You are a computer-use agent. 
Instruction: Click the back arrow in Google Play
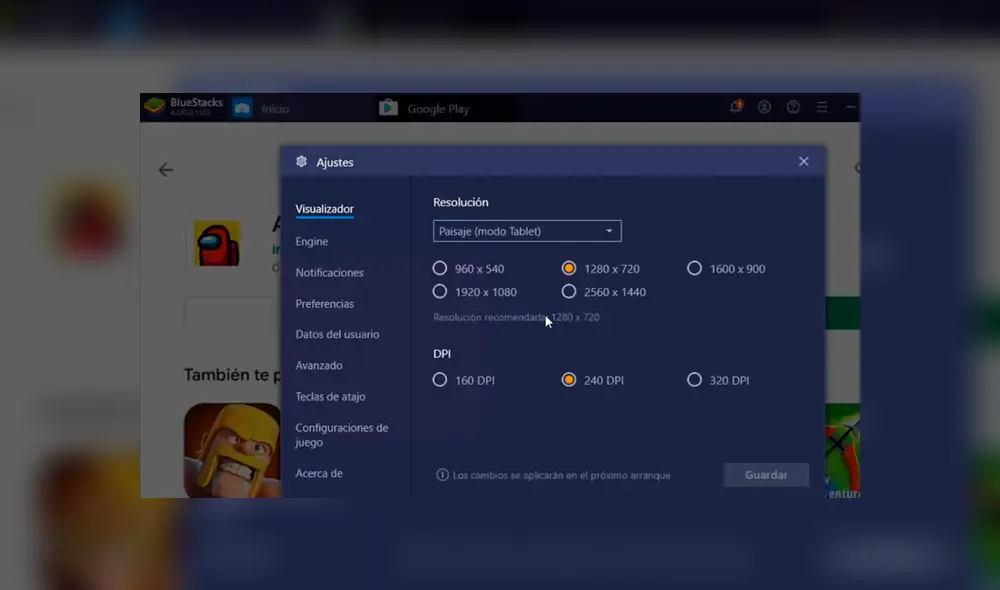tap(166, 170)
